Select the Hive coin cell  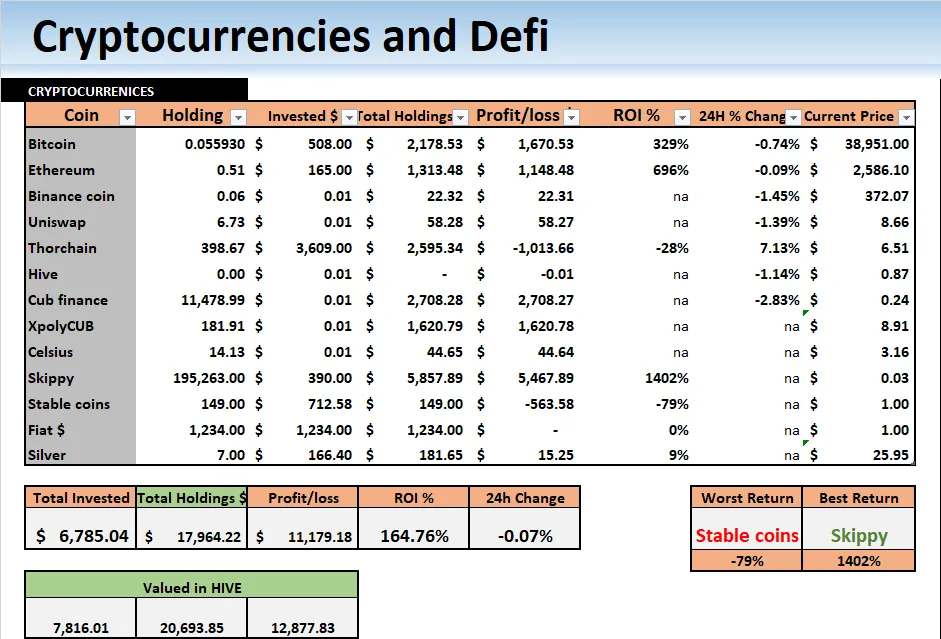[x=81, y=274]
